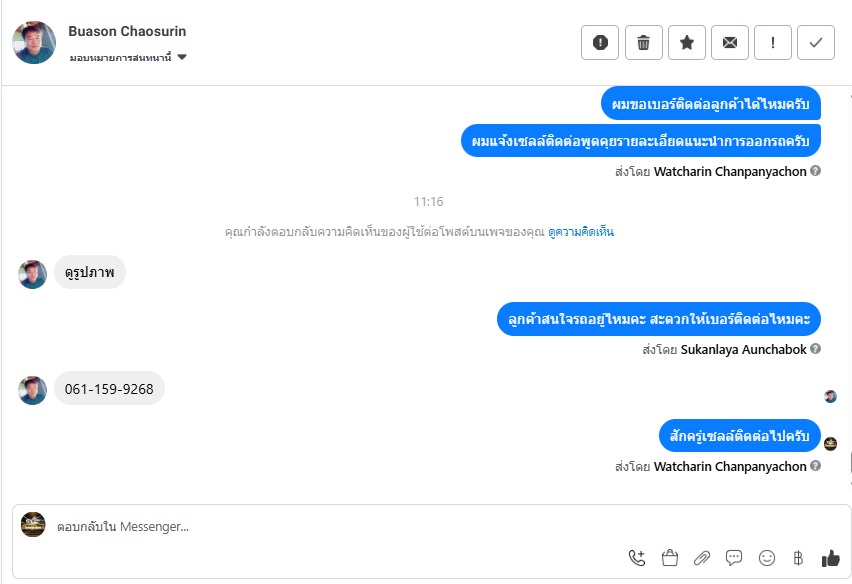852x584 pixels.
Task: Start a call with phone icon
Action: point(637,558)
